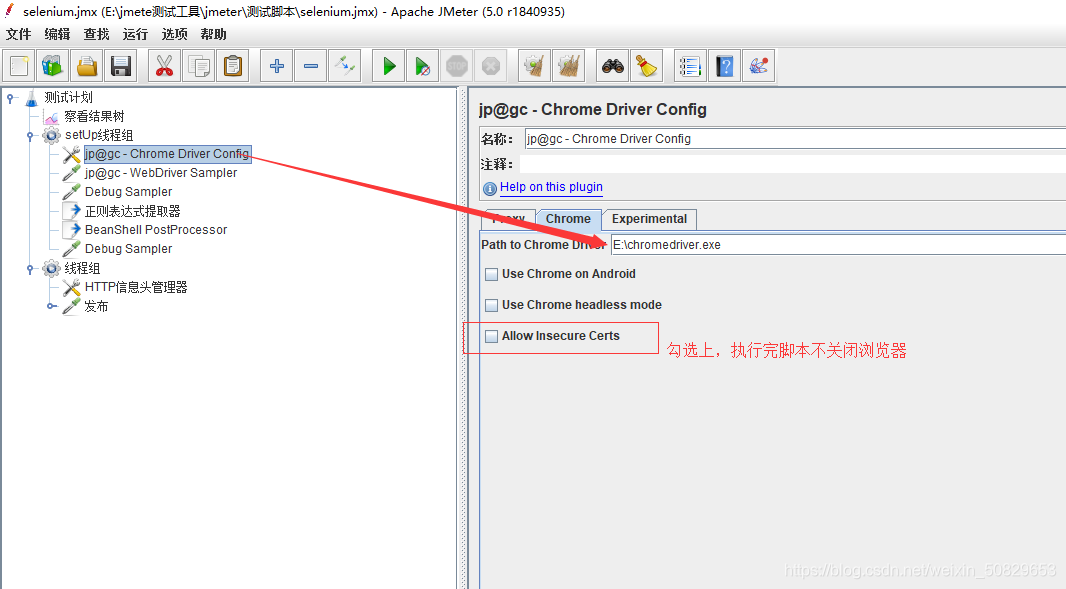Reset search with the yellow broom icon
This screenshot has height=589, width=1066.
point(647,66)
